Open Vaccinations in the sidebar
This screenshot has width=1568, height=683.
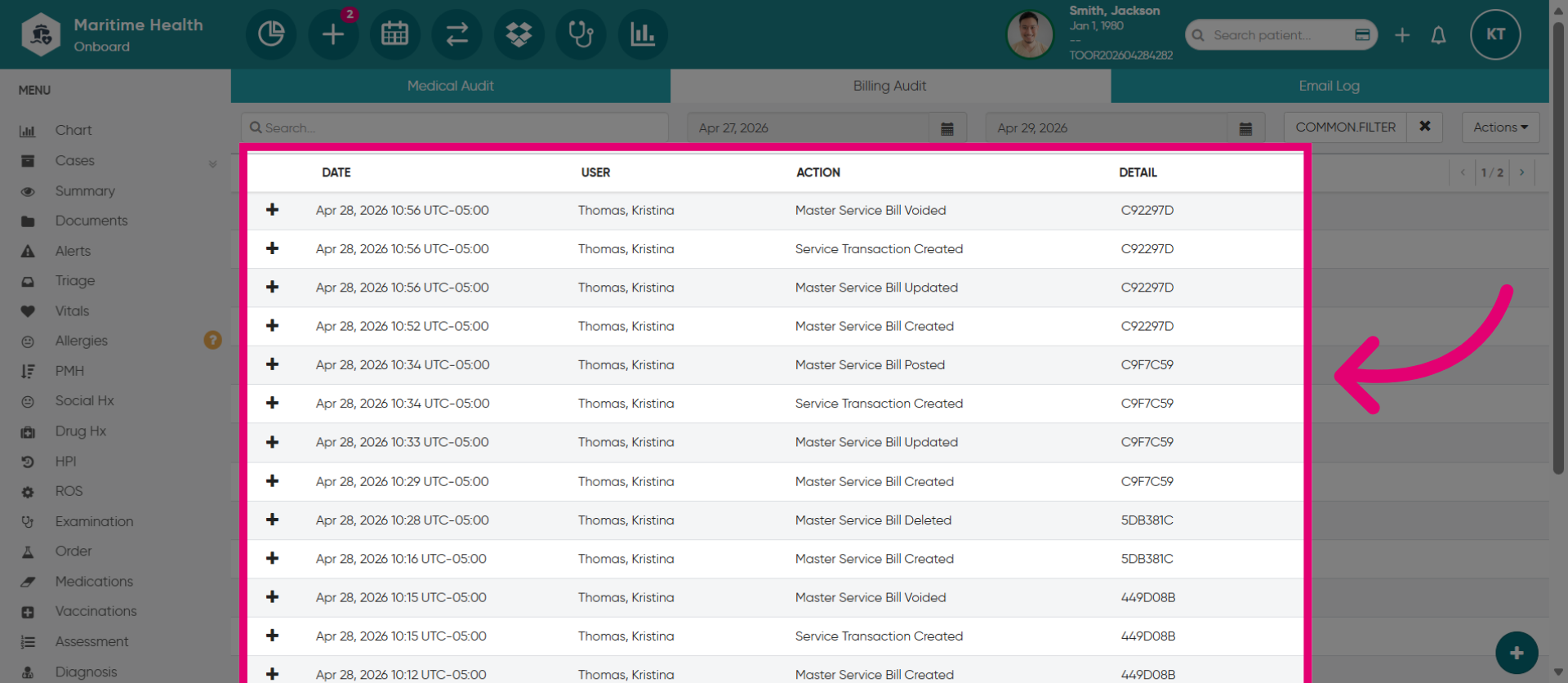[96, 611]
